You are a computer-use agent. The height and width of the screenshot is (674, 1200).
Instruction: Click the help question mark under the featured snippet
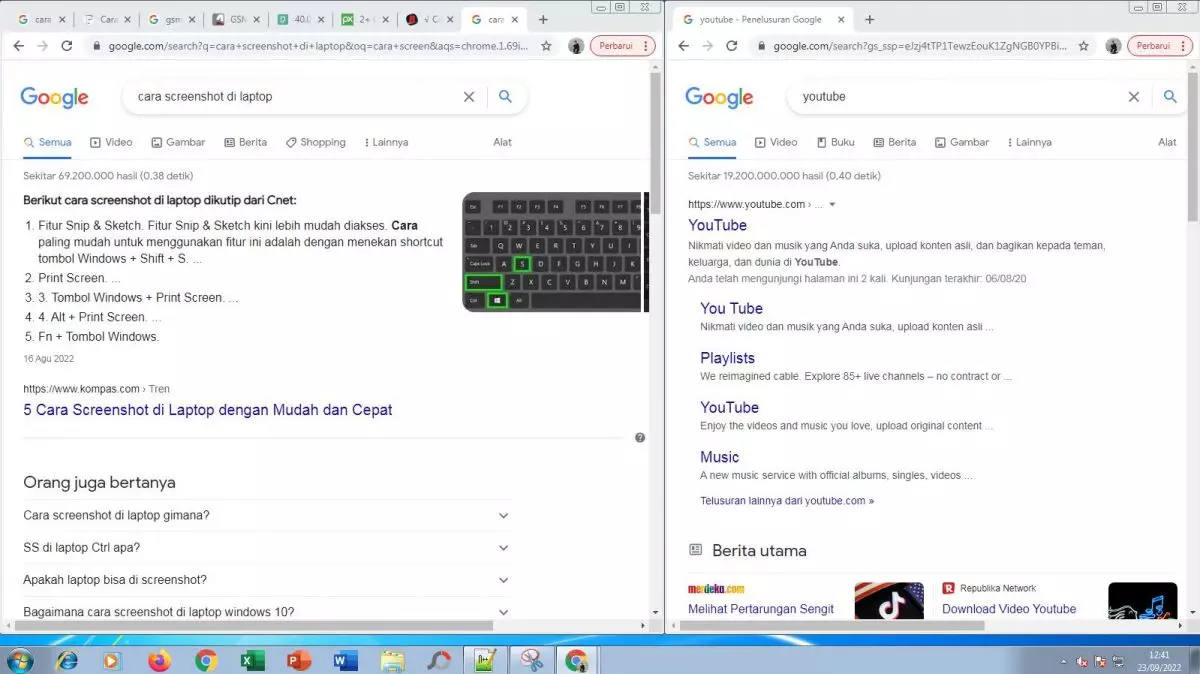640,437
